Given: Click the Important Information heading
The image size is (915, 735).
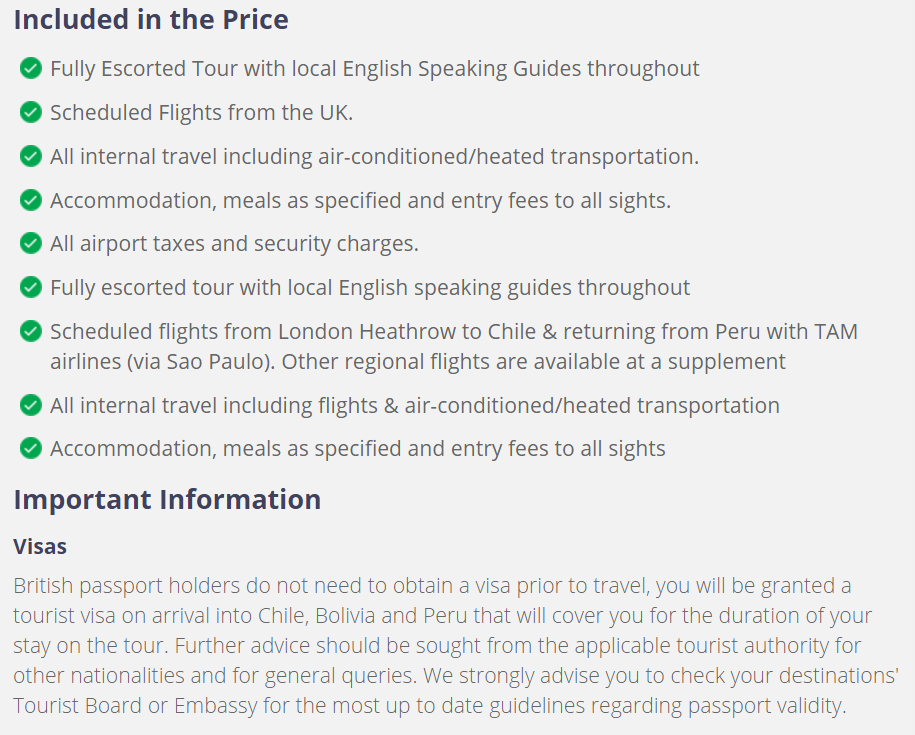Looking at the screenshot, I should pos(167,500).
